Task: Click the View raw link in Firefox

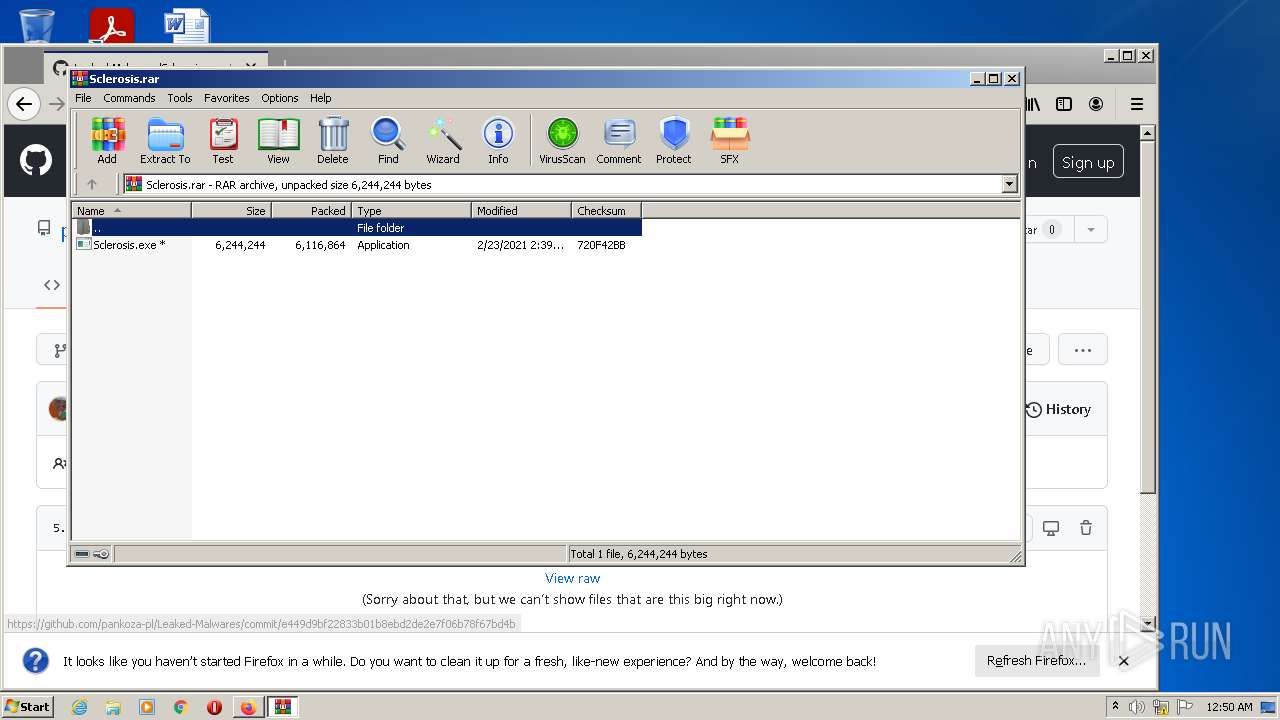Action: point(573,578)
